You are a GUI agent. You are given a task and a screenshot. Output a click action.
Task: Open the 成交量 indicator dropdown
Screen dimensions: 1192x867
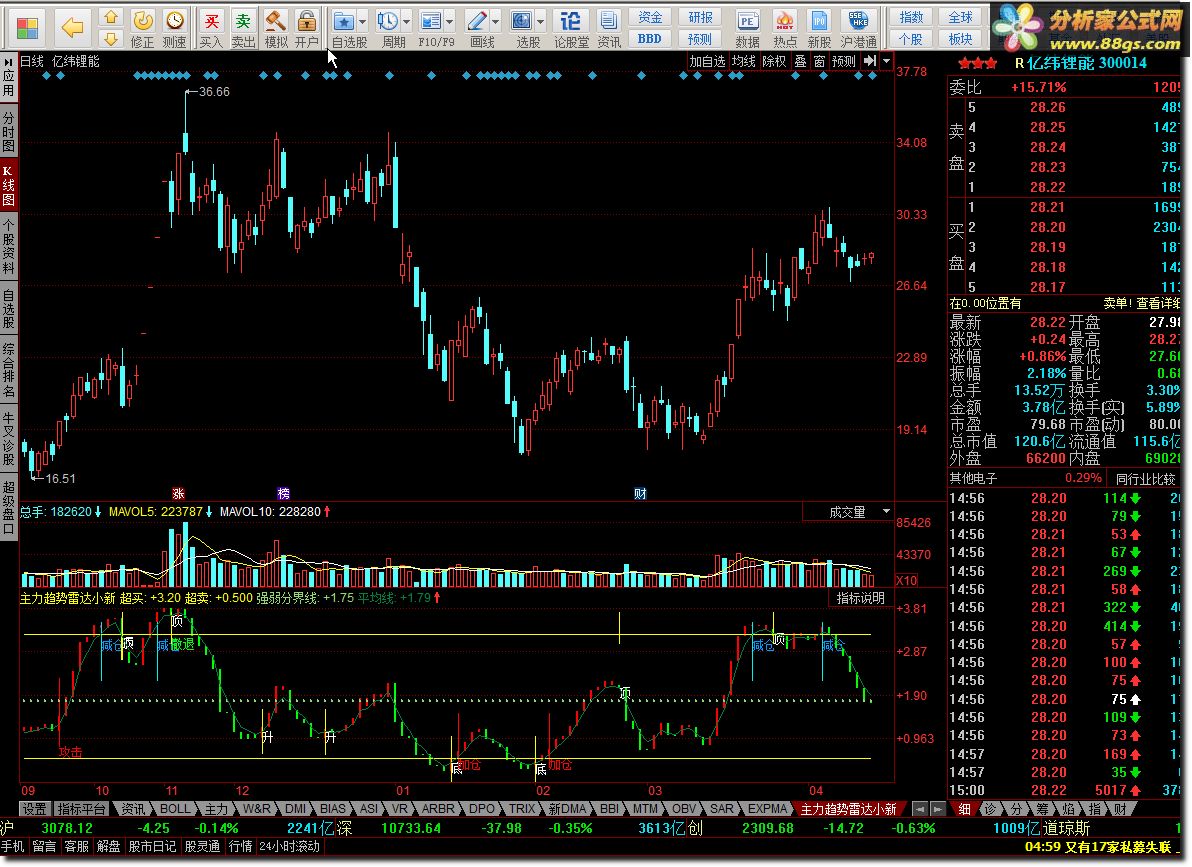885,512
